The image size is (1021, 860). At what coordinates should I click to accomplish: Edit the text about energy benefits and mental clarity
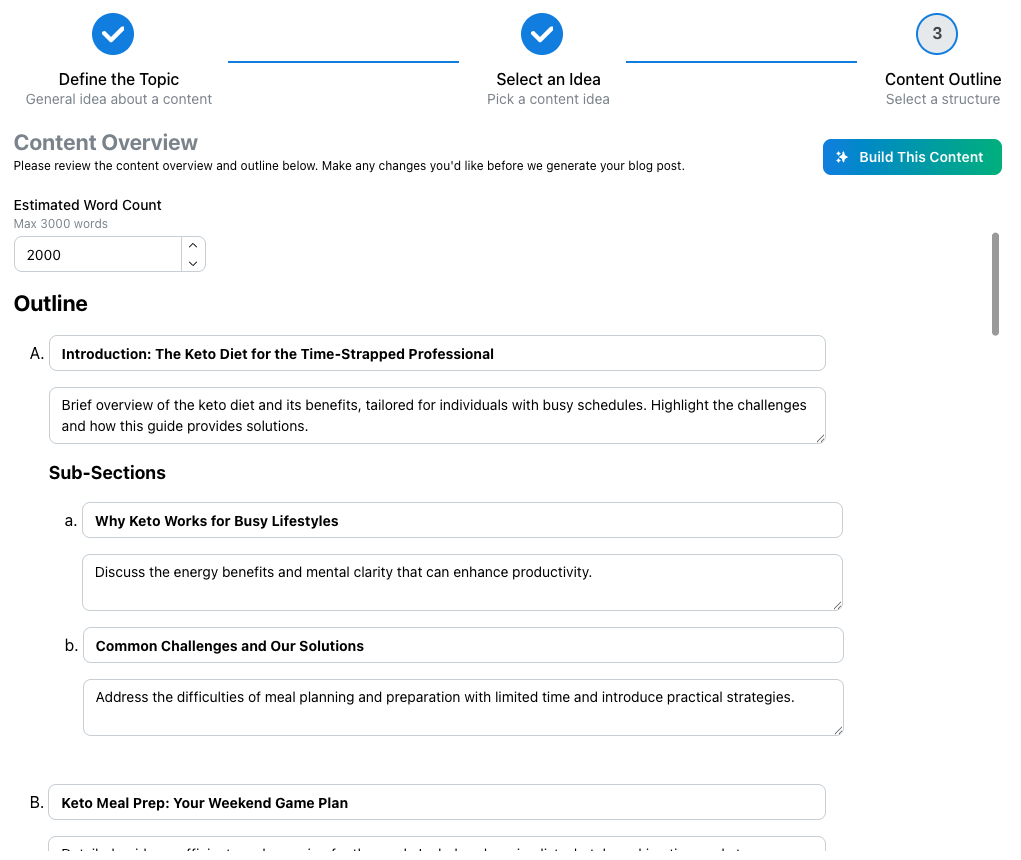462,582
